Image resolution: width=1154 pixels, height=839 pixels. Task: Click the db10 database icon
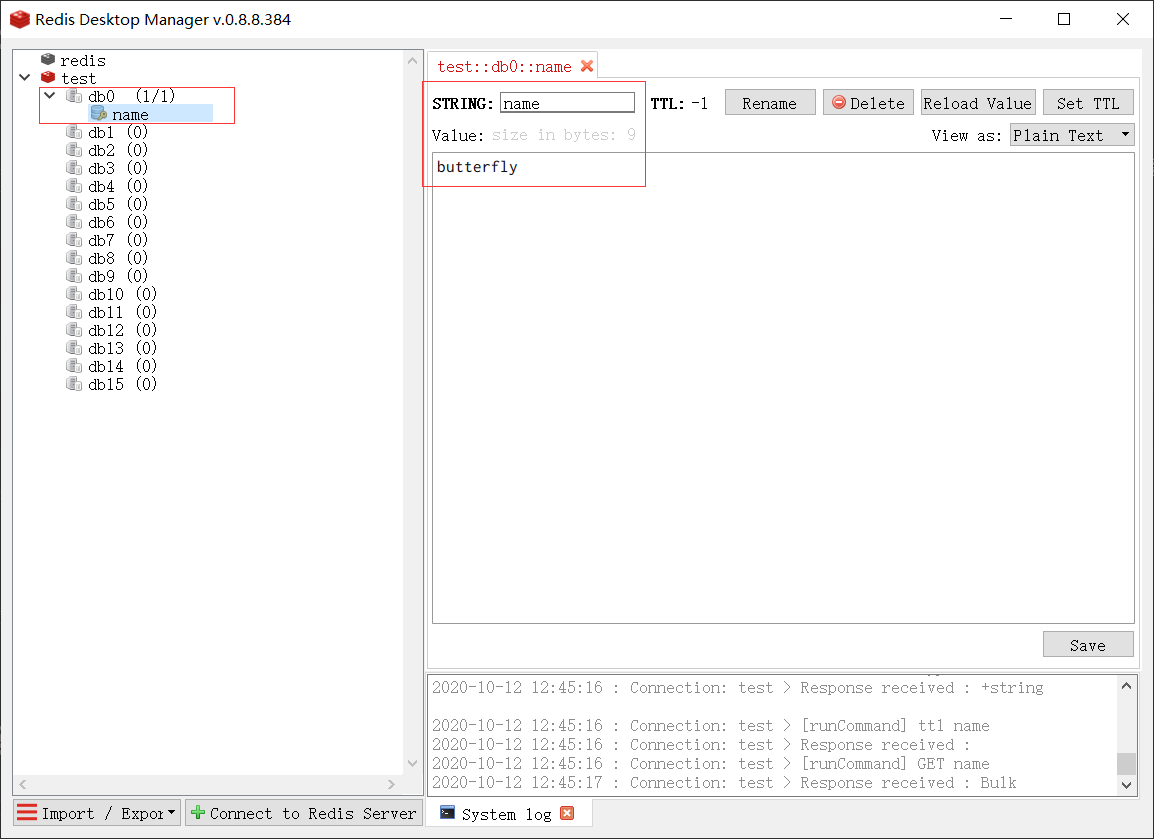(74, 294)
